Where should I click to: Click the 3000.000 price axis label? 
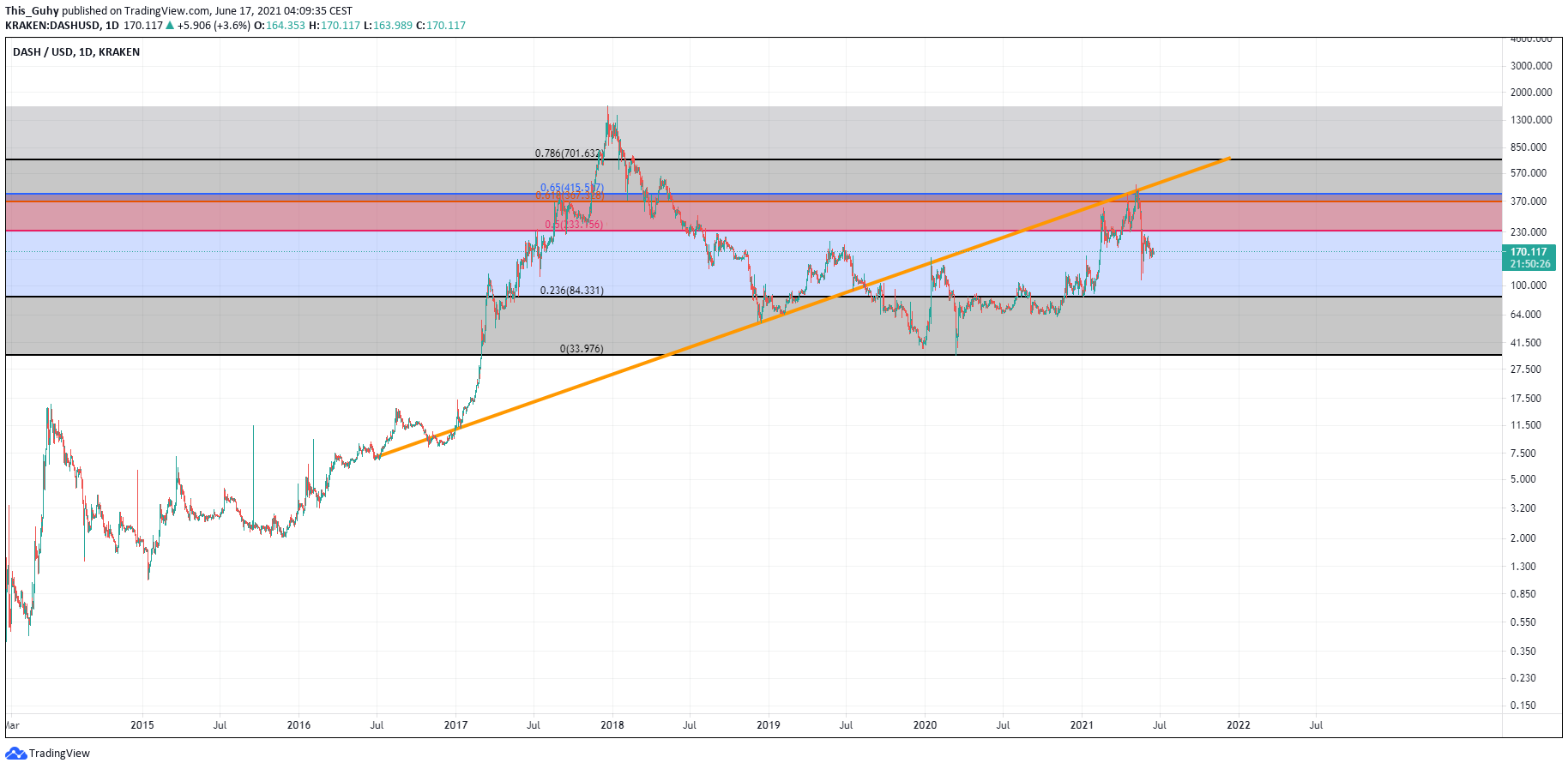(x=1531, y=66)
